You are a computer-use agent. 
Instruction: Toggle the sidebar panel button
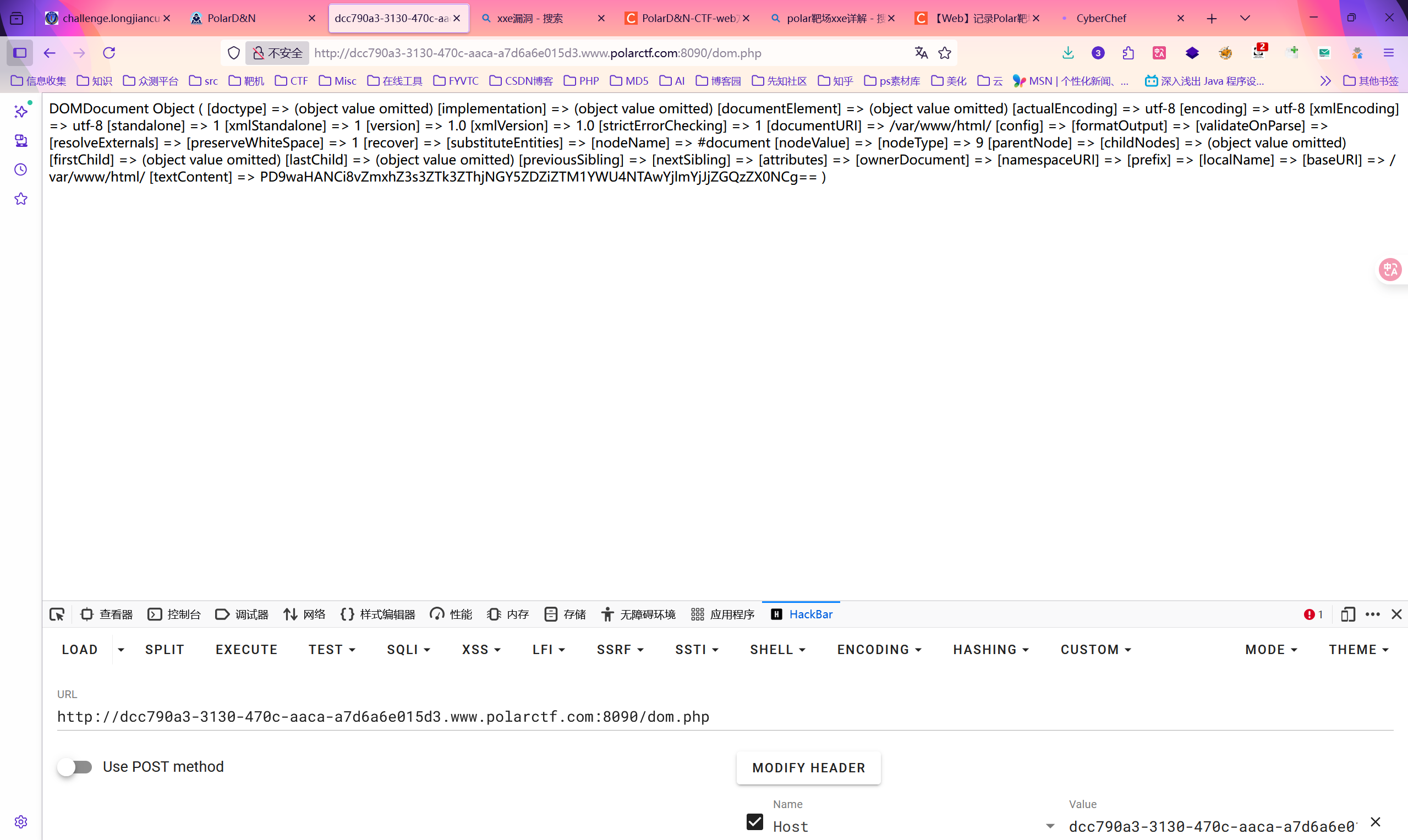(x=20, y=53)
